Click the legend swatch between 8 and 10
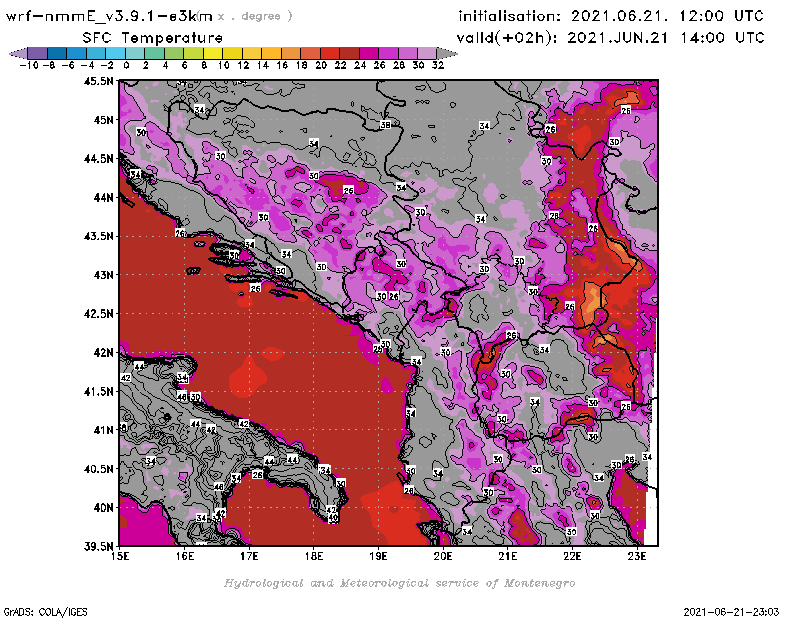This screenshot has width=800, height=618. (213, 53)
